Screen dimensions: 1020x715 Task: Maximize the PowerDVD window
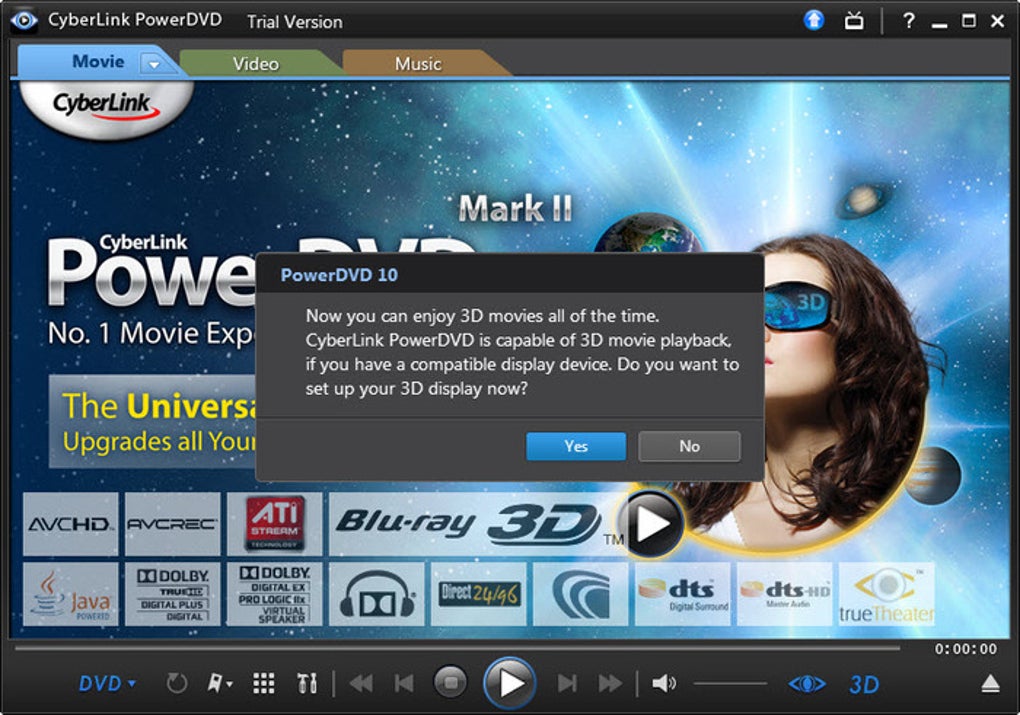click(969, 21)
